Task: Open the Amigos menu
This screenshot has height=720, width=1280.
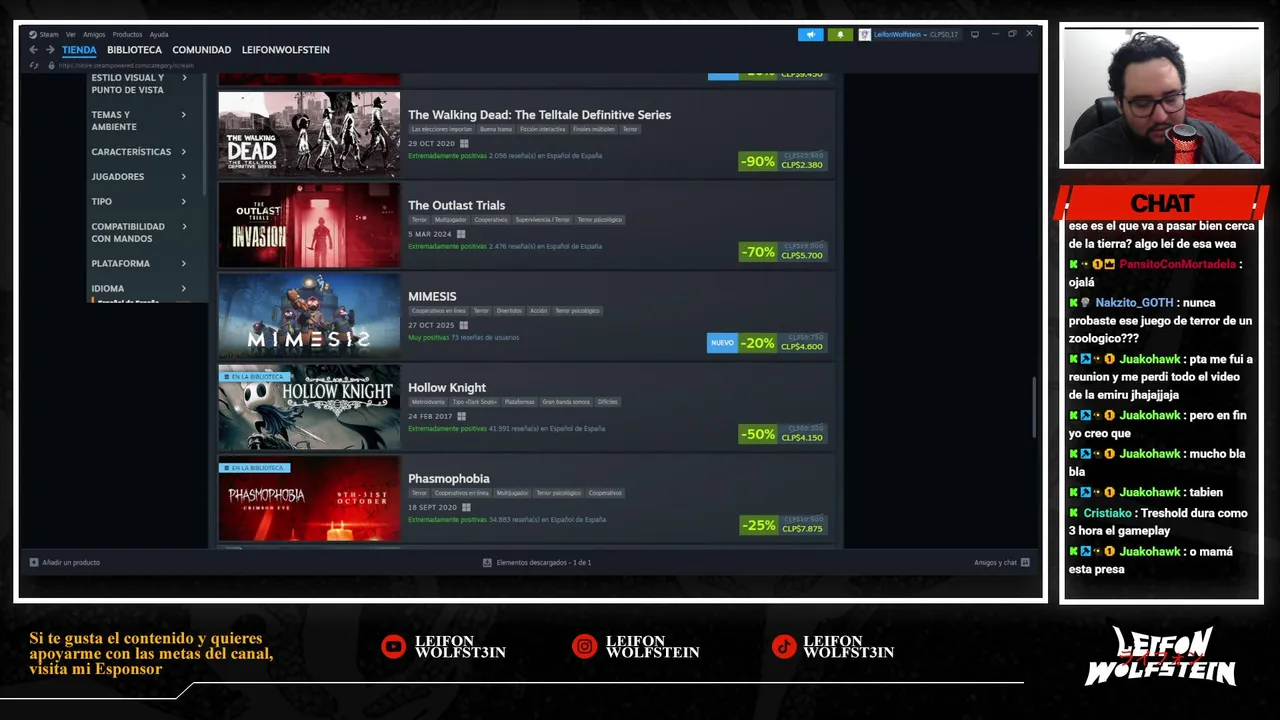Action: coord(94,34)
